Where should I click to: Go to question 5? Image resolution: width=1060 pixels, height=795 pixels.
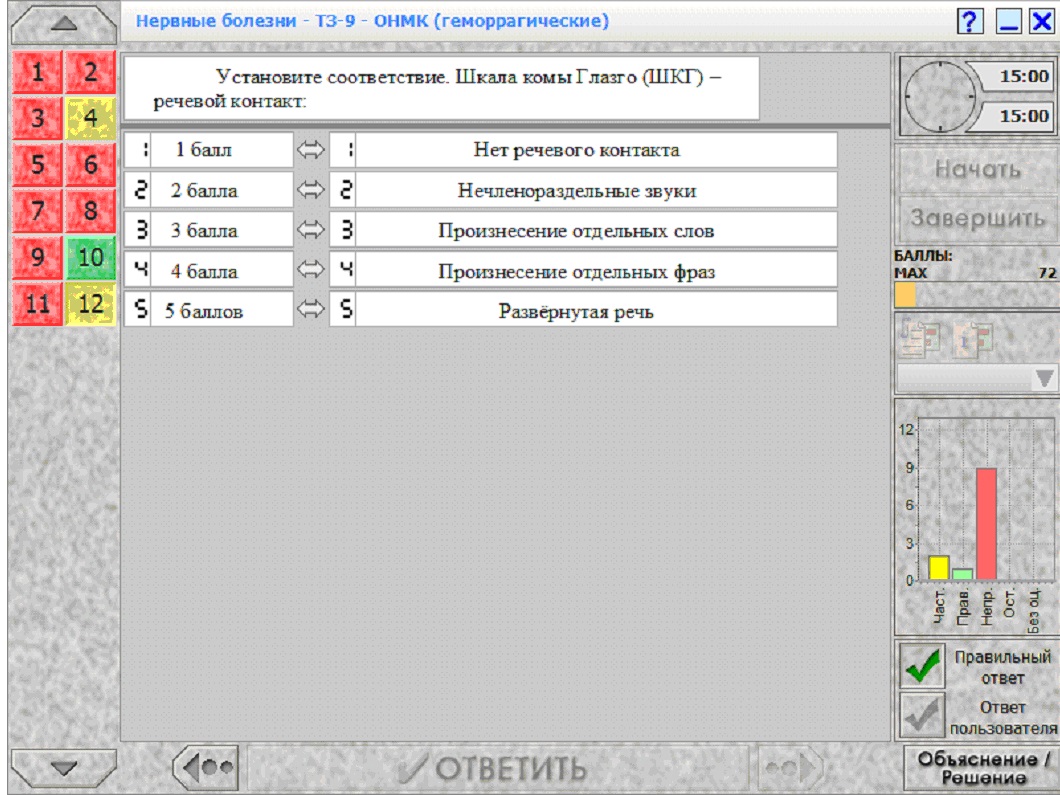37,164
